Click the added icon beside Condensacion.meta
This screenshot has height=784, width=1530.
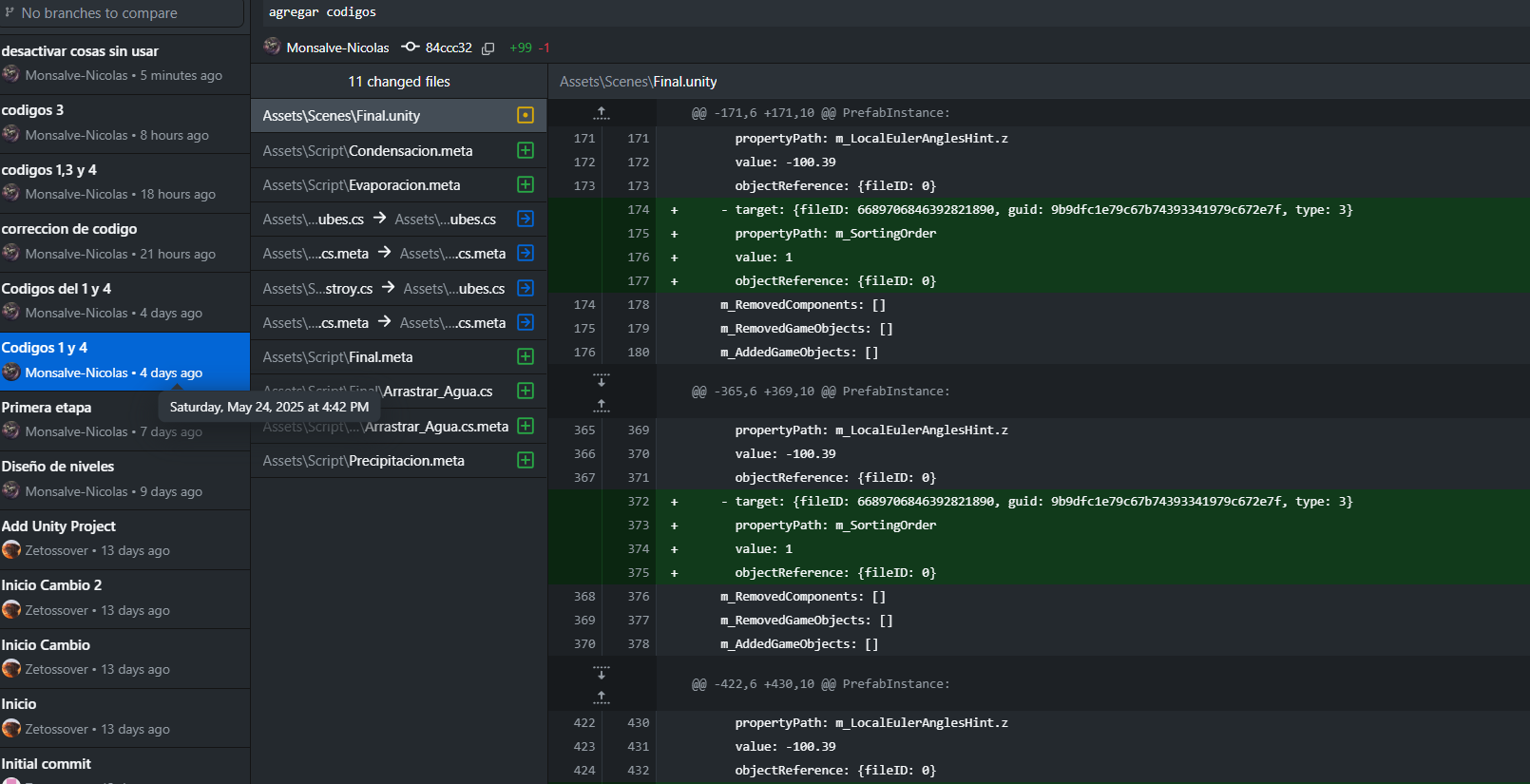point(526,150)
